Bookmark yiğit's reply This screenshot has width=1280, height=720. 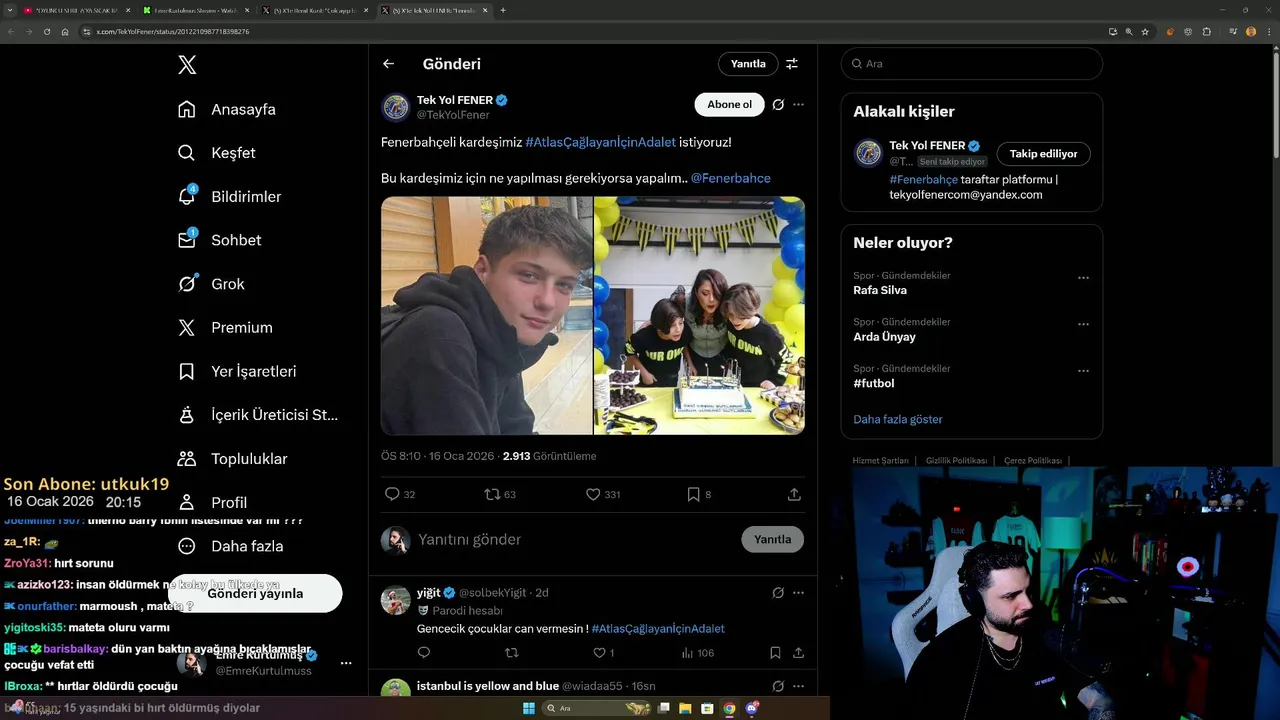(x=775, y=653)
